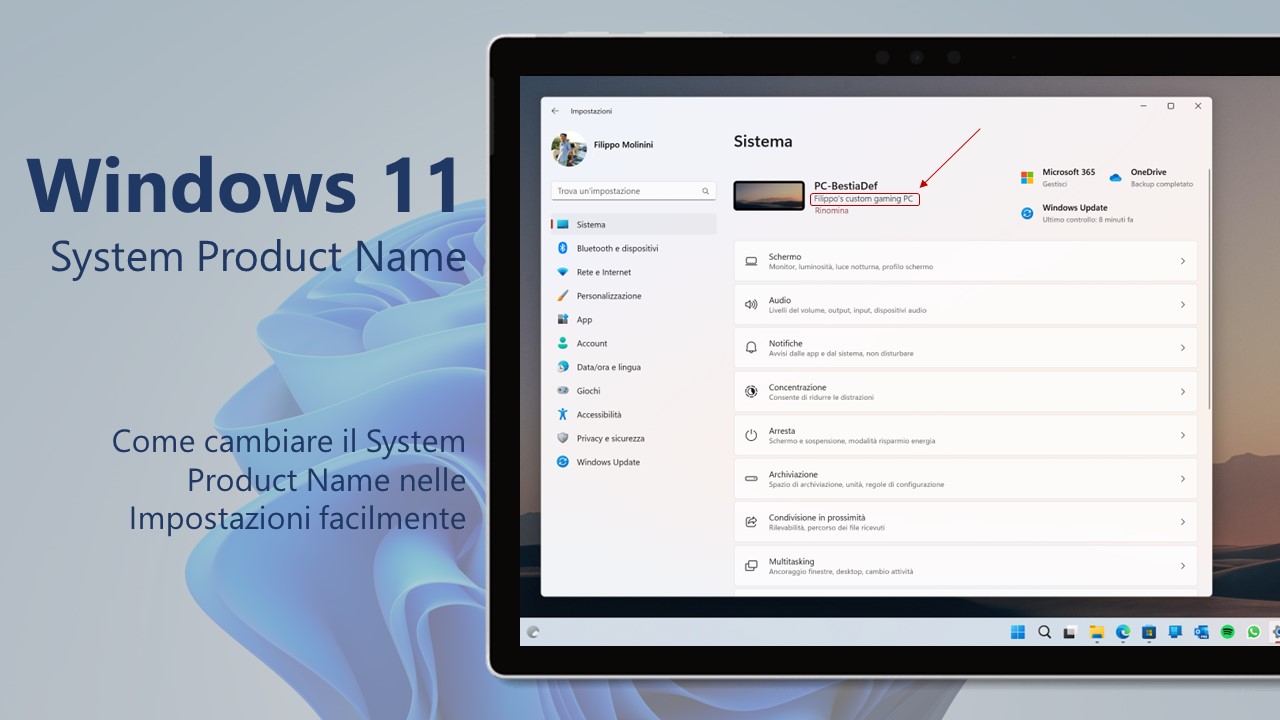Open Windows Update Ultimo controllo tile
Viewport: 1280px width, 720px height.
[1077, 214]
